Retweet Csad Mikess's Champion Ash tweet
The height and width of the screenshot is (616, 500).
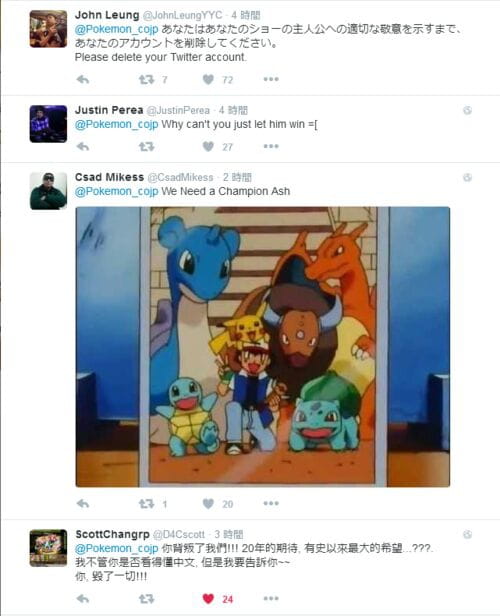[147, 504]
